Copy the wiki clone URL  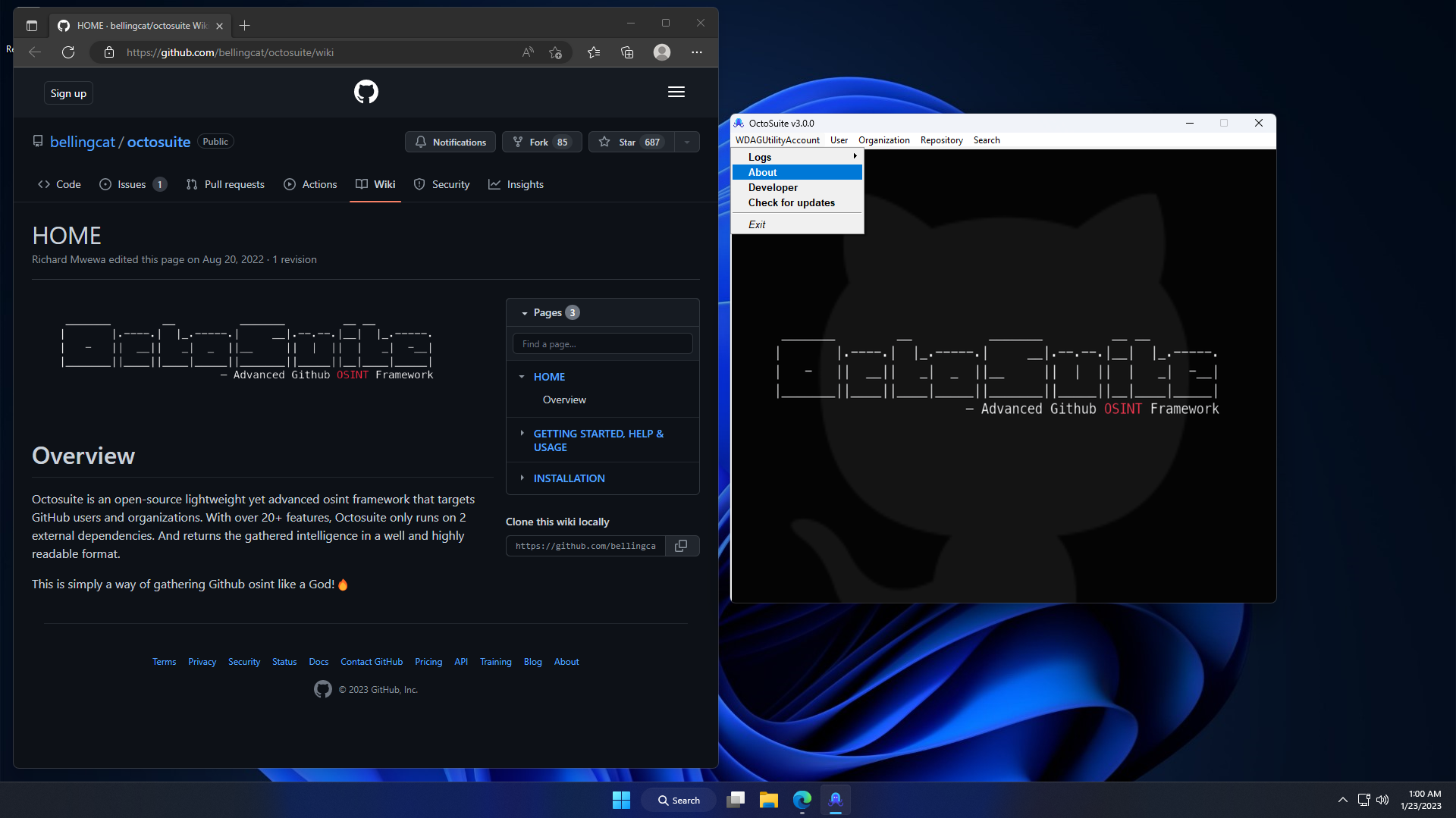pos(681,546)
